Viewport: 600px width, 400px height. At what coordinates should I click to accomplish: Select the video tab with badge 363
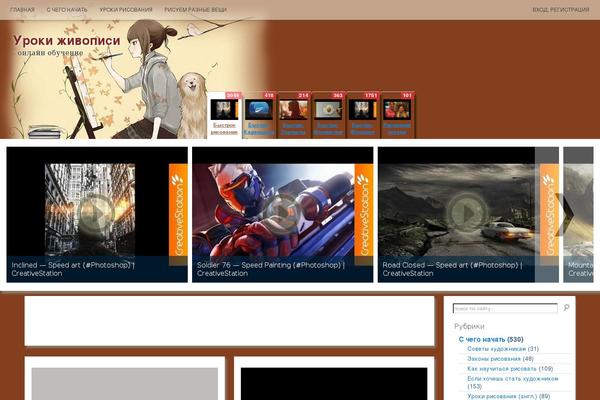328,115
